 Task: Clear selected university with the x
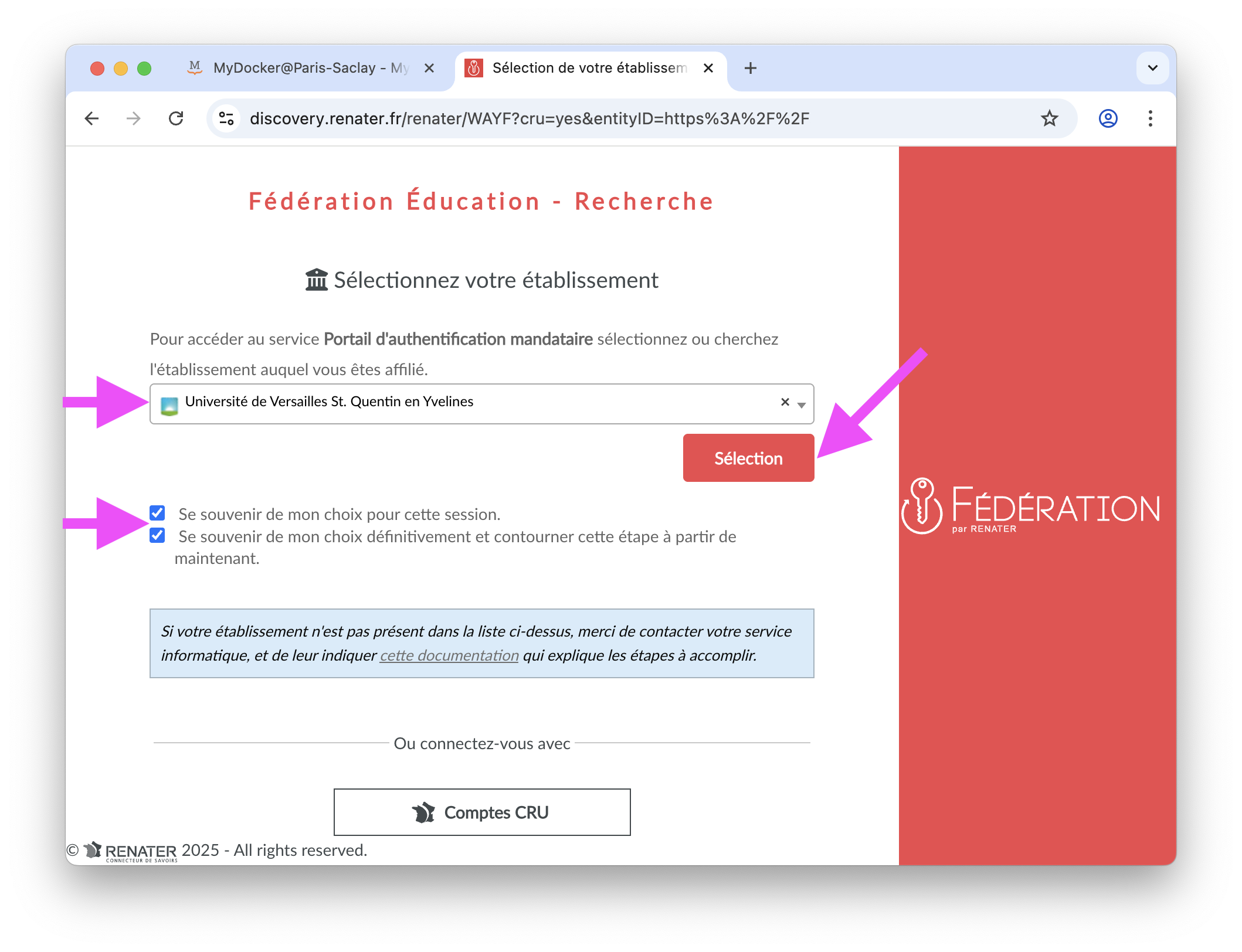(x=785, y=402)
